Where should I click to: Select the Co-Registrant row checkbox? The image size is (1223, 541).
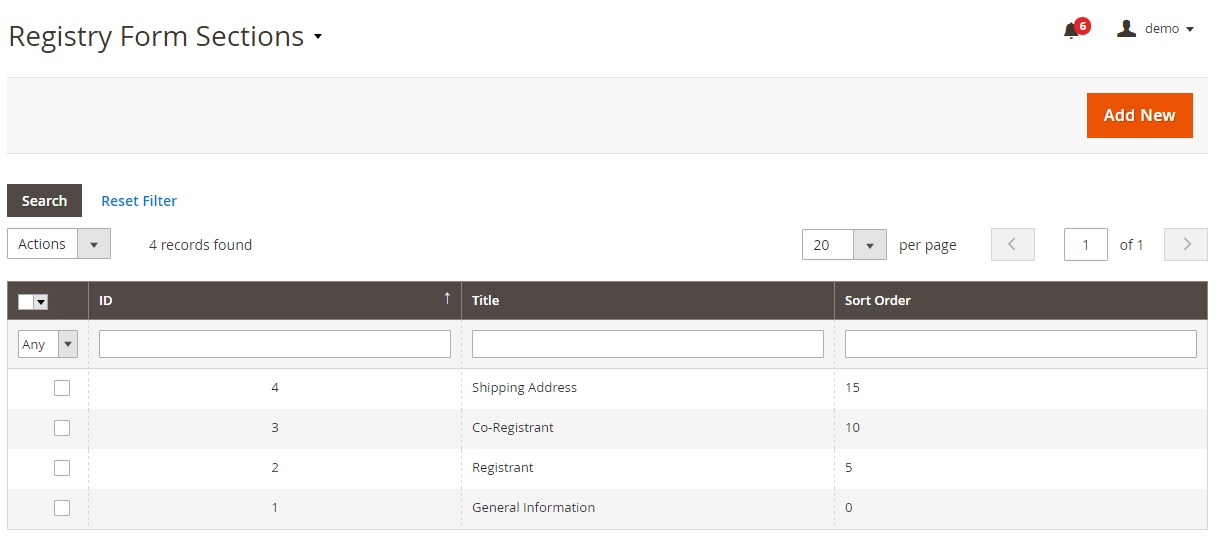(62, 428)
